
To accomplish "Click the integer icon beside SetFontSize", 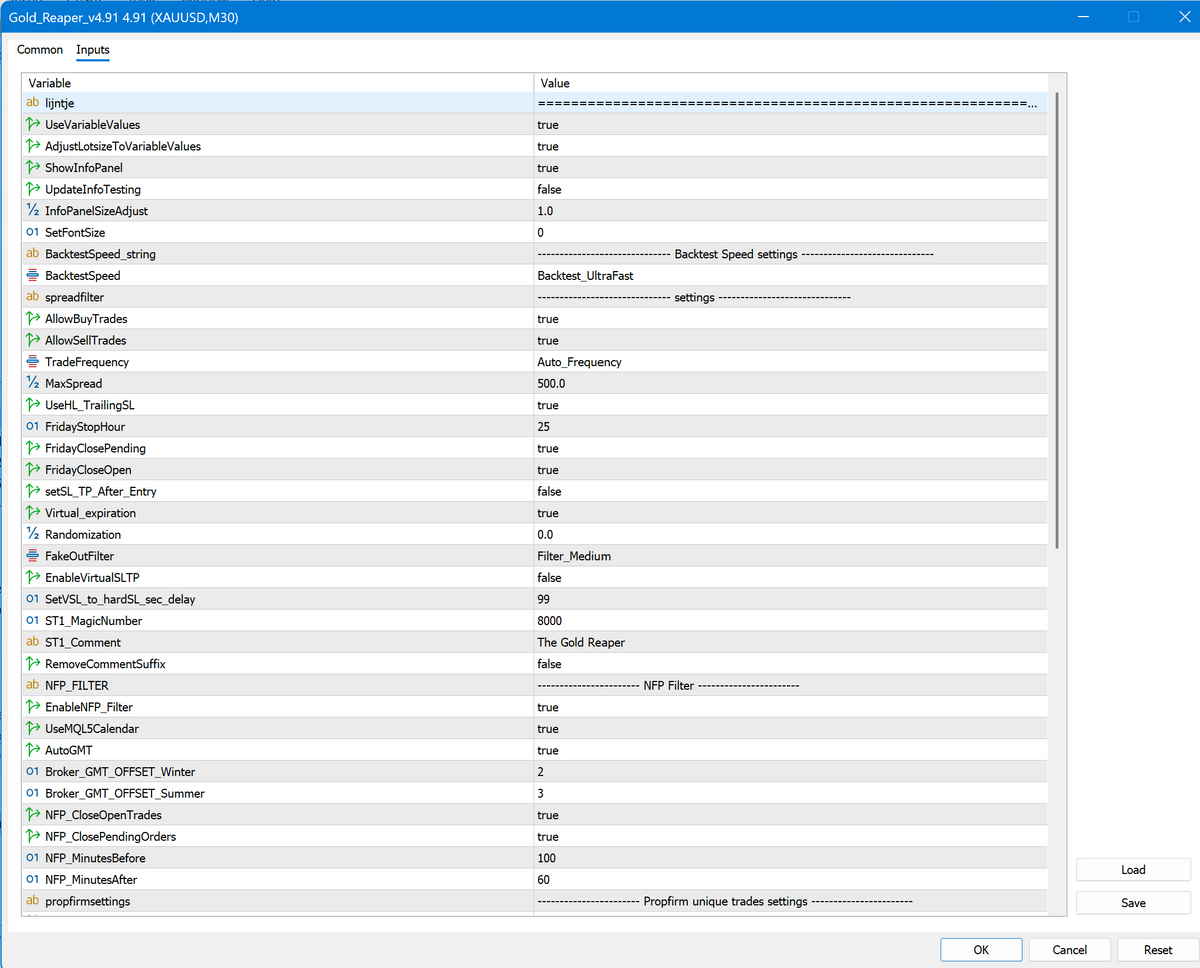I will [33, 232].
